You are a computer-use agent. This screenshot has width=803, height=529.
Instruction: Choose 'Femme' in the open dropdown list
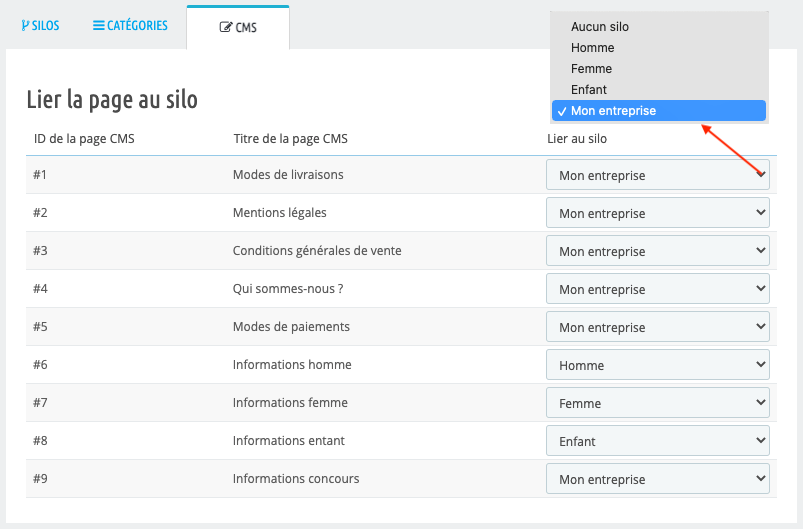pyautogui.click(x=659, y=69)
